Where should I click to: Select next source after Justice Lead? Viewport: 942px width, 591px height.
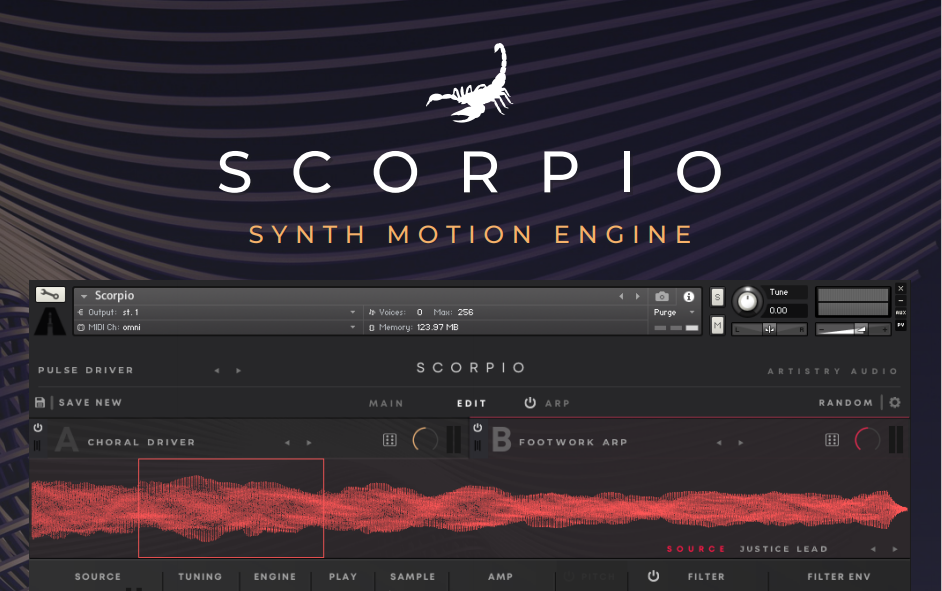point(895,549)
